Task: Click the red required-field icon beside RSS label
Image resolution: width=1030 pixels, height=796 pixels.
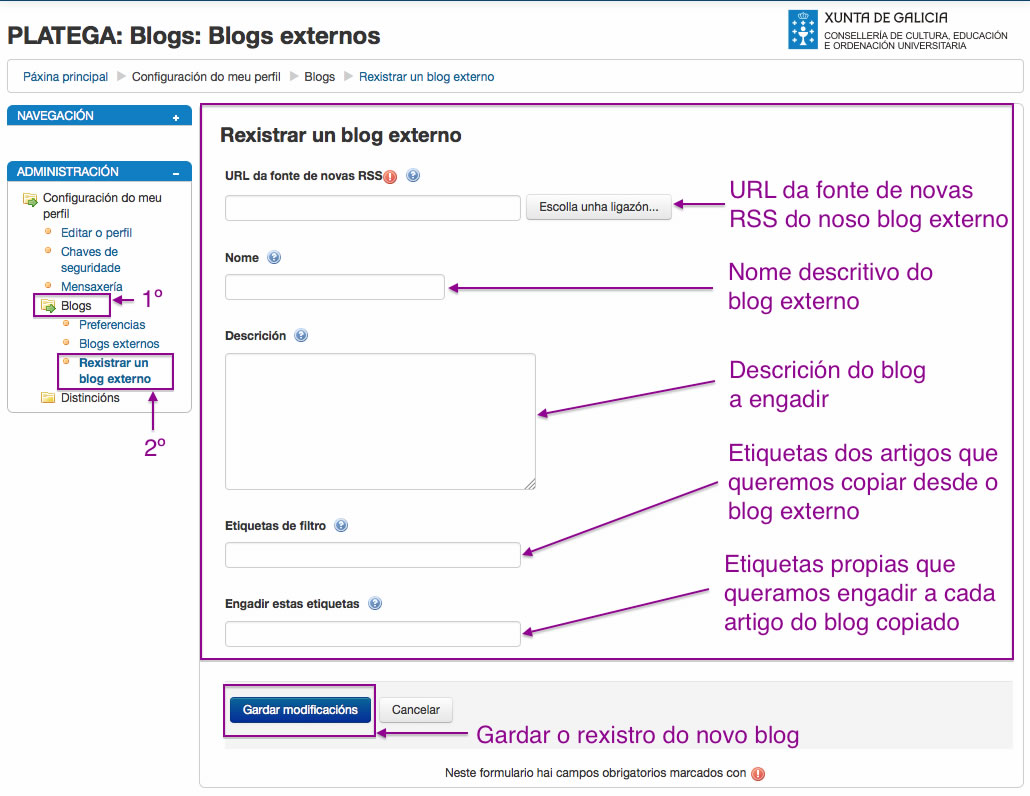Action: coord(391,175)
